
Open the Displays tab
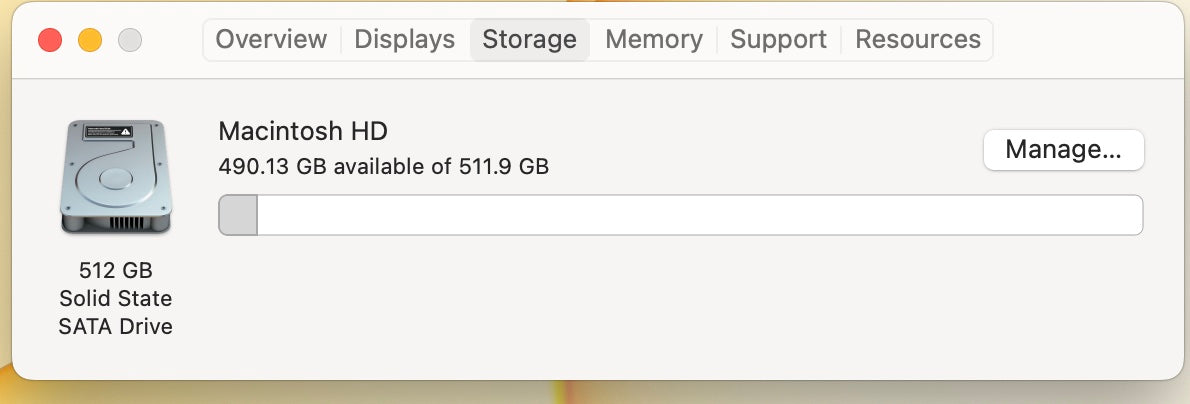(x=404, y=40)
